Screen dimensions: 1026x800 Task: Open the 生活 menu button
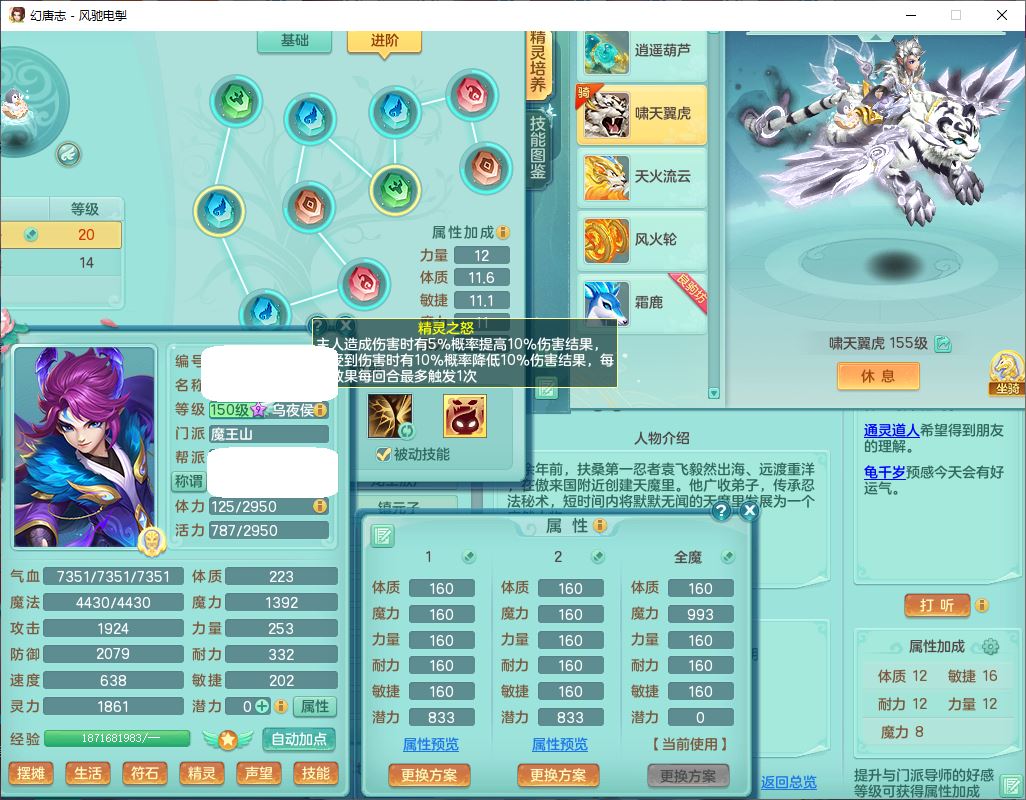pyautogui.click(x=88, y=774)
